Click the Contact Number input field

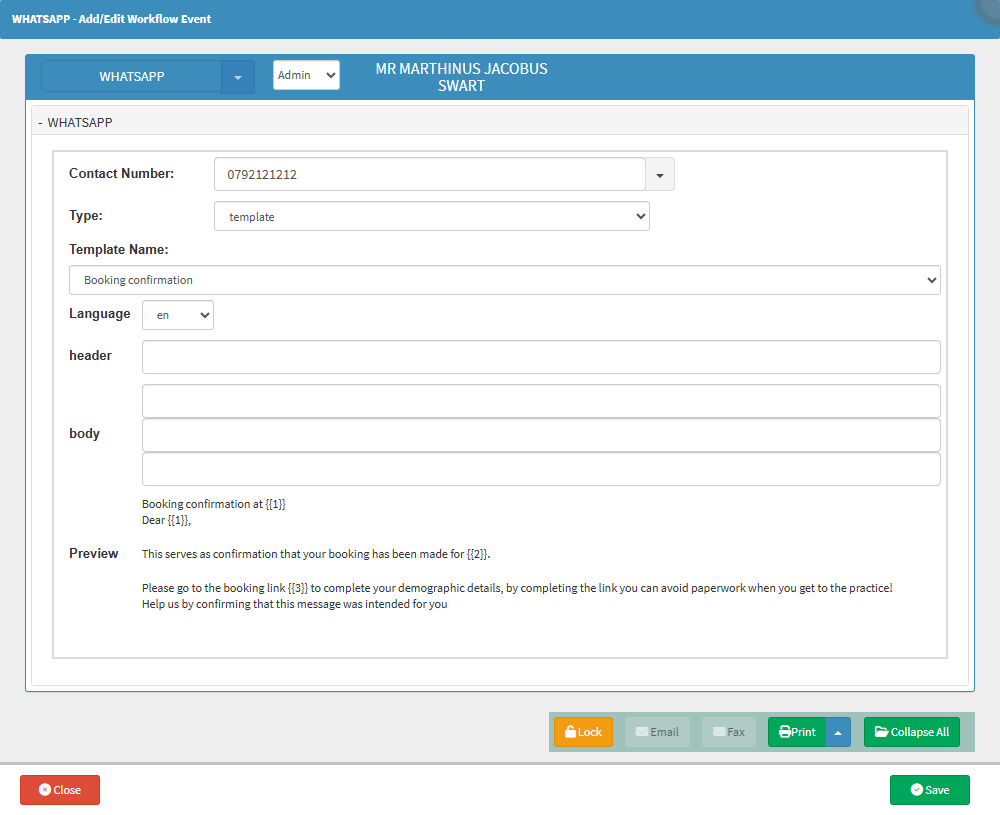click(429, 174)
